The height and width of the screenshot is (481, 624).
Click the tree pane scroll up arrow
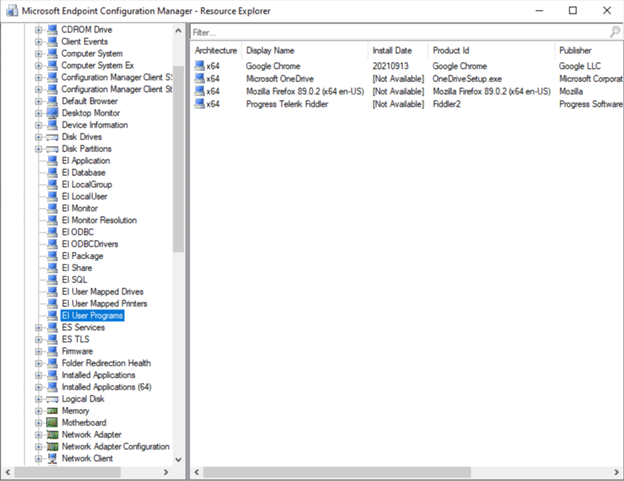coord(178,30)
